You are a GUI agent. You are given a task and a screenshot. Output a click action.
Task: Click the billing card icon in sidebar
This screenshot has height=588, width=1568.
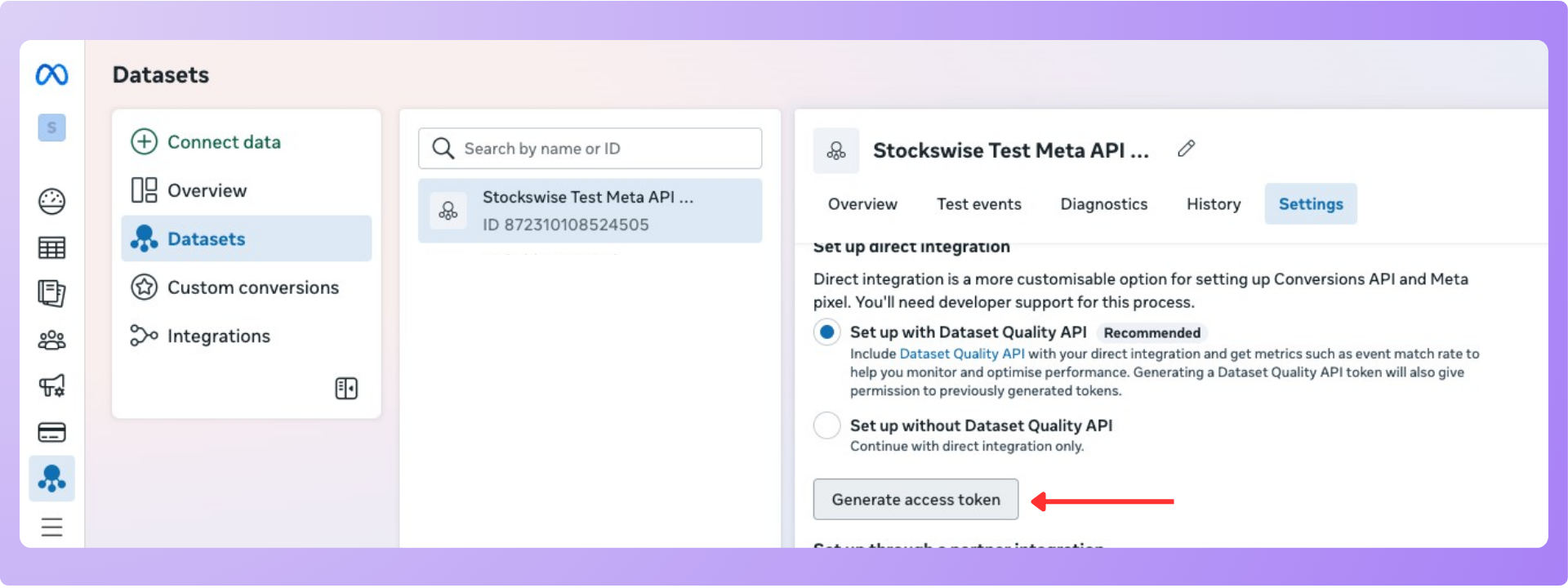tap(51, 432)
